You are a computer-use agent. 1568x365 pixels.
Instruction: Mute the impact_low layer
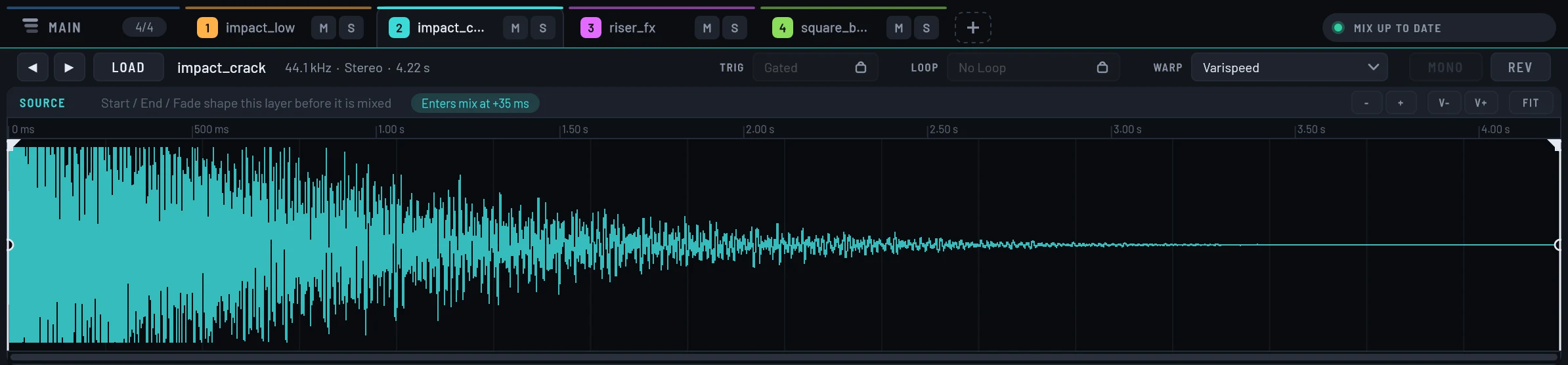pos(324,28)
